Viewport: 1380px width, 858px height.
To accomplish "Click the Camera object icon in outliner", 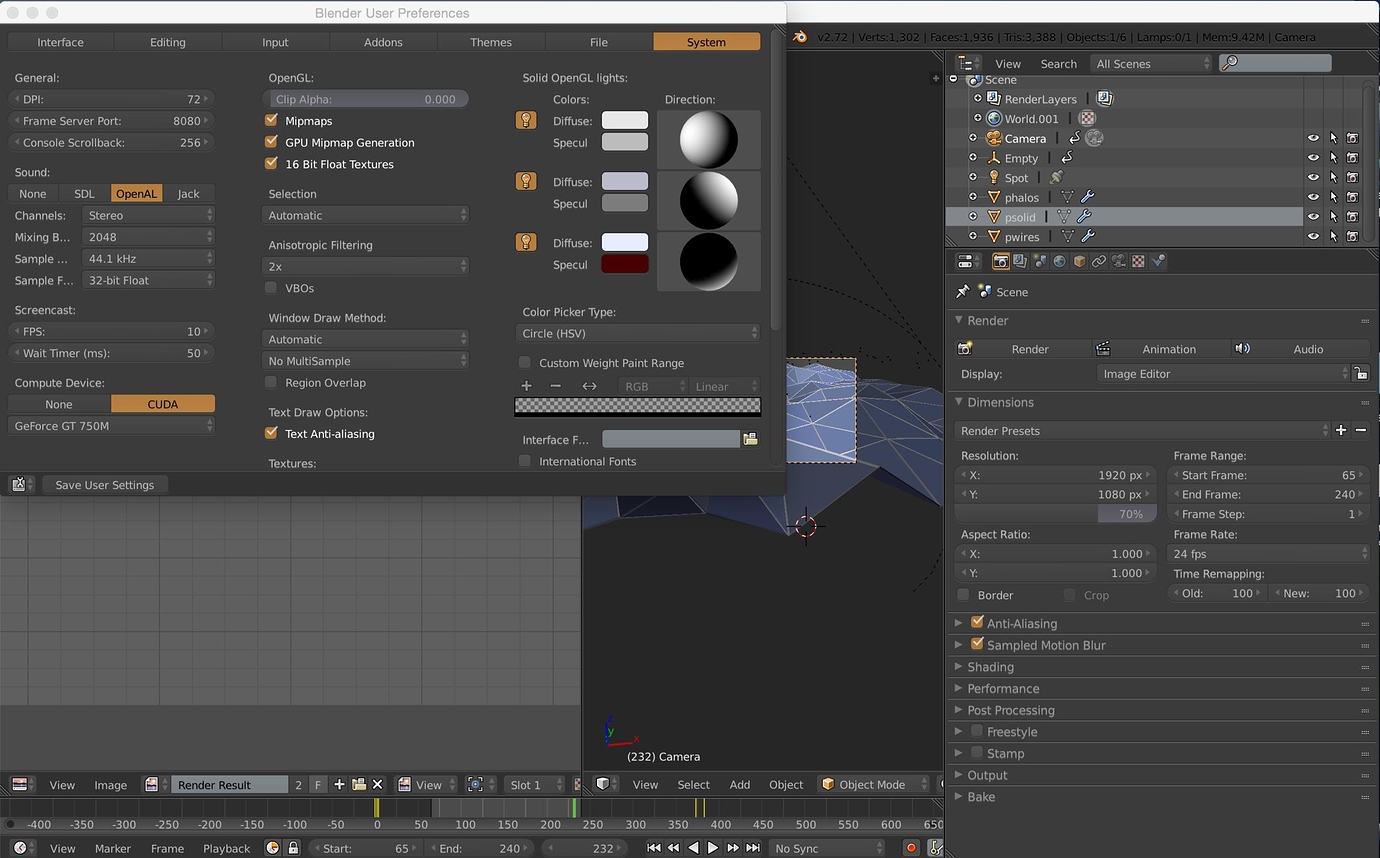I will [x=994, y=138].
